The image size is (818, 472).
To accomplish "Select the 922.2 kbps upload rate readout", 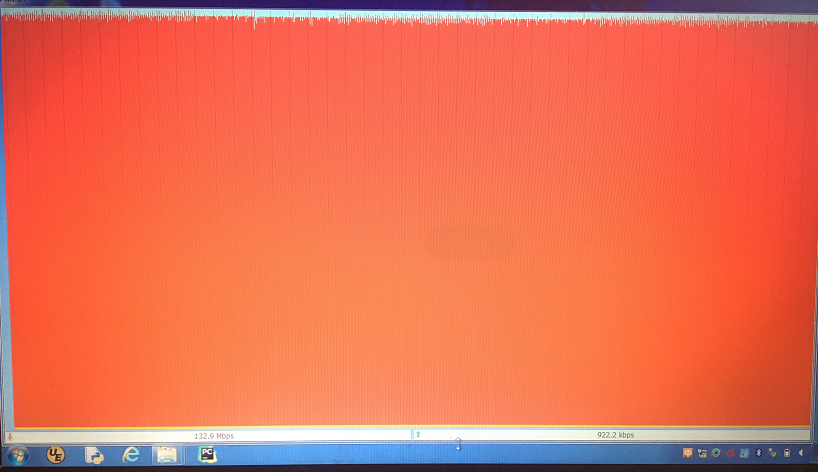I will (615, 435).
